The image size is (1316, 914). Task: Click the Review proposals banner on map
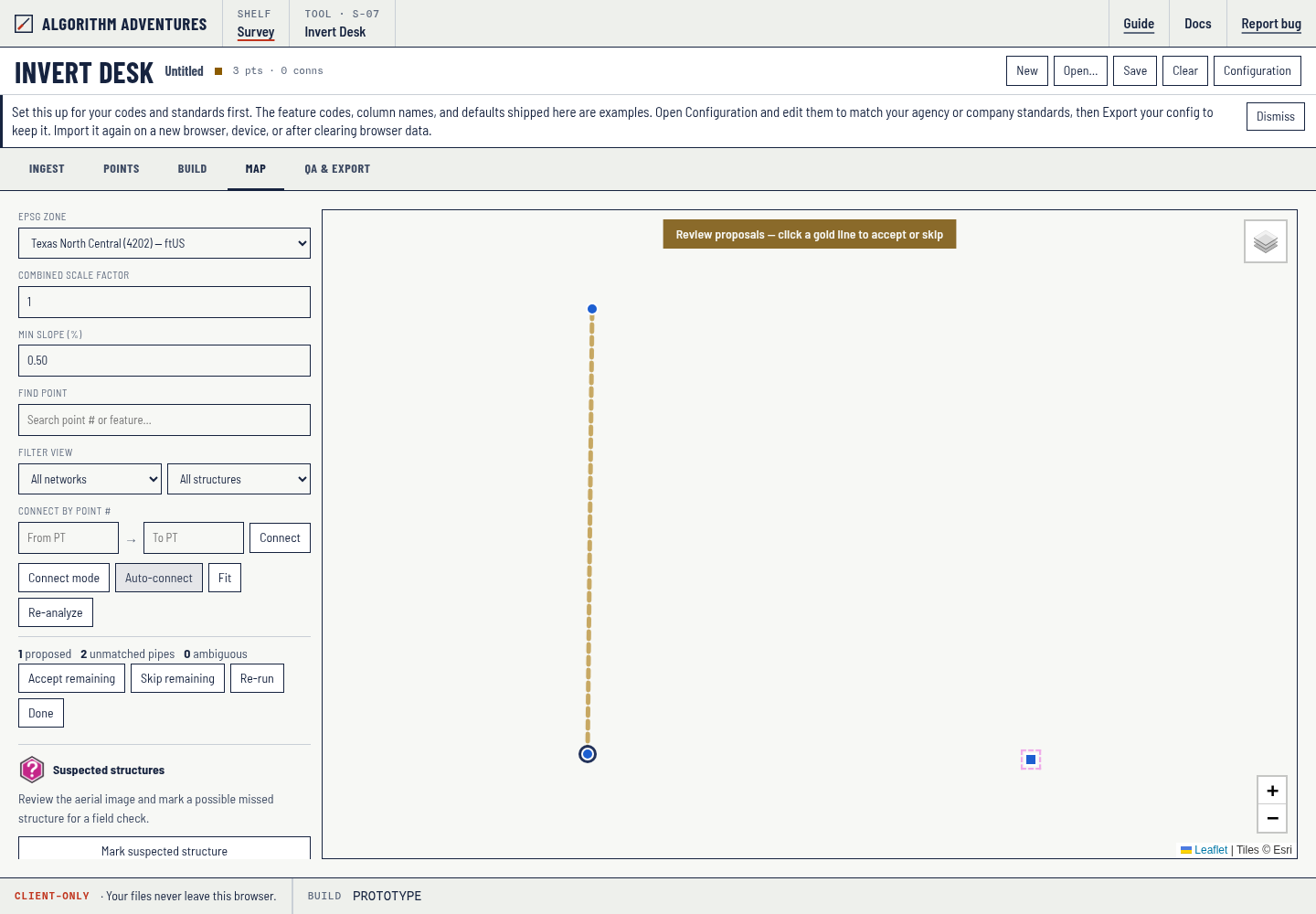click(x=810, y=234)
